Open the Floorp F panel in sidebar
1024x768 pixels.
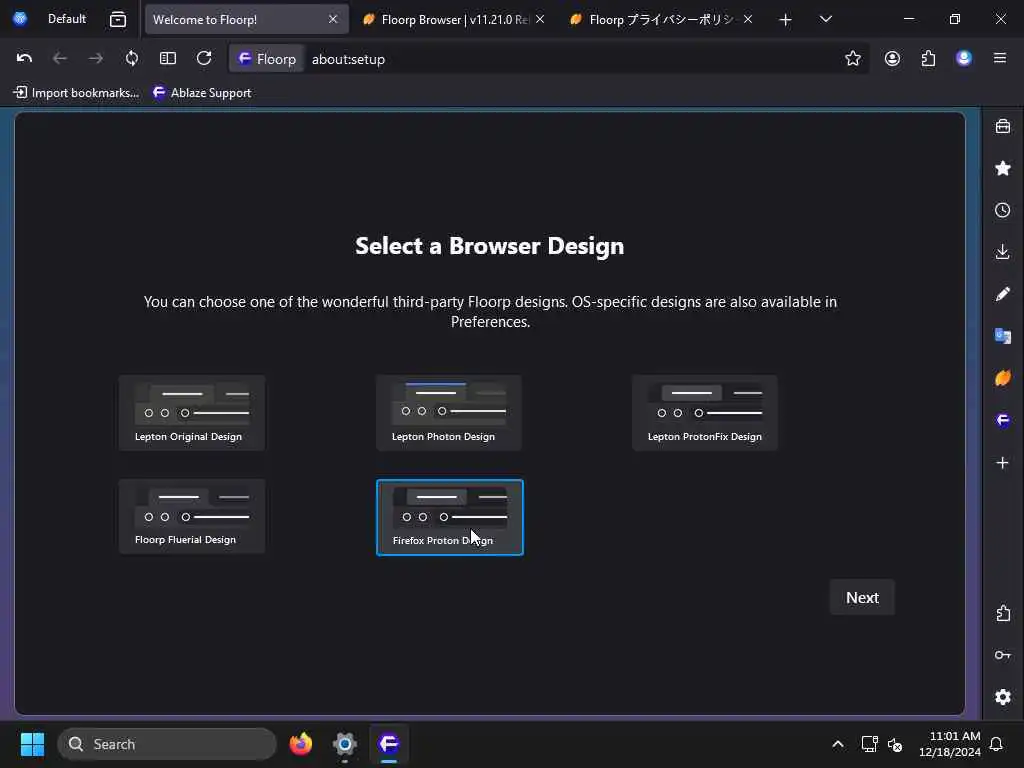pyautogui.click(x=1002, y=421)
